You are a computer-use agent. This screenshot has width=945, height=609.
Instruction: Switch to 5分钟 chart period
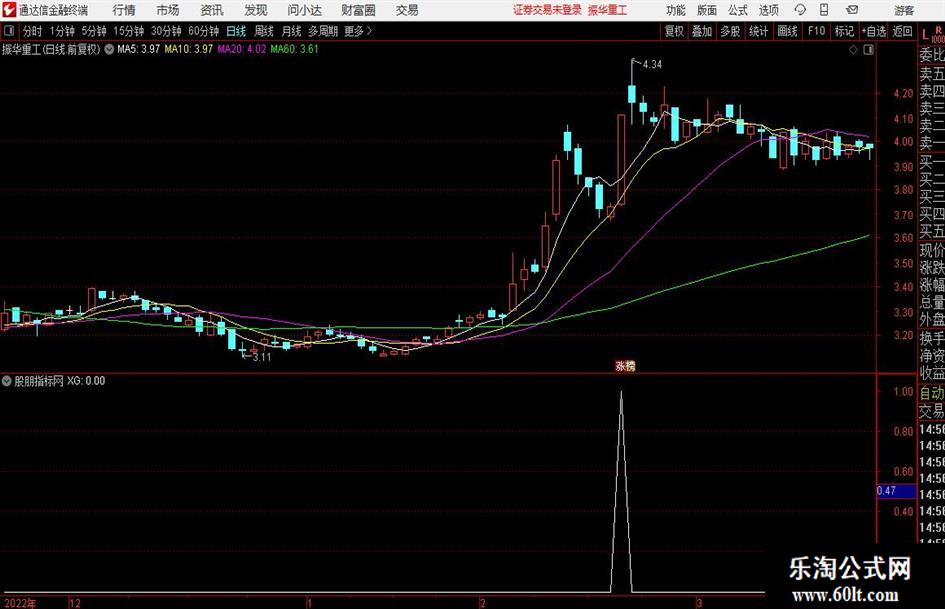pos(94,31)
